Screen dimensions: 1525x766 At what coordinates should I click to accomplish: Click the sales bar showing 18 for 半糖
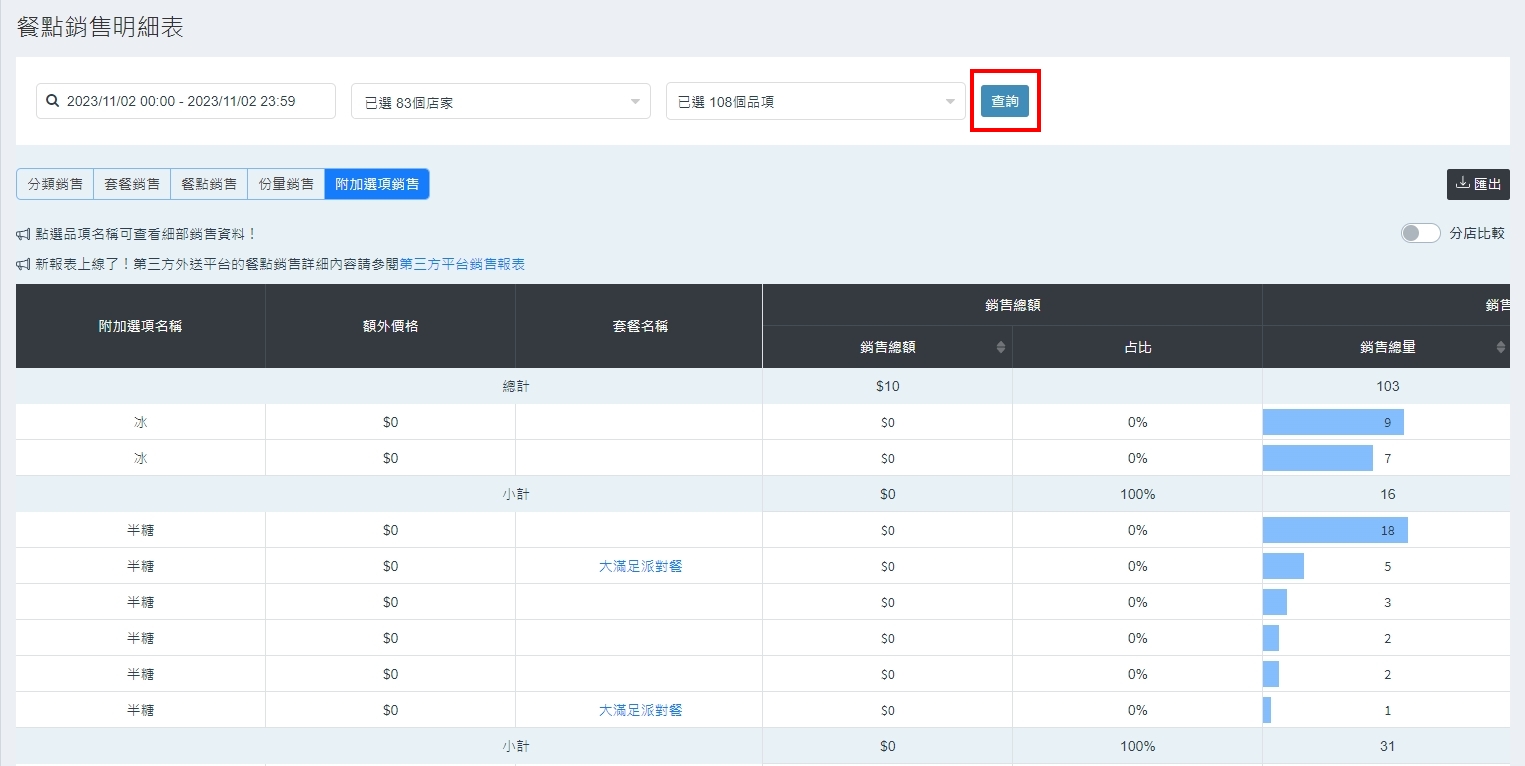pos(1335,530)
